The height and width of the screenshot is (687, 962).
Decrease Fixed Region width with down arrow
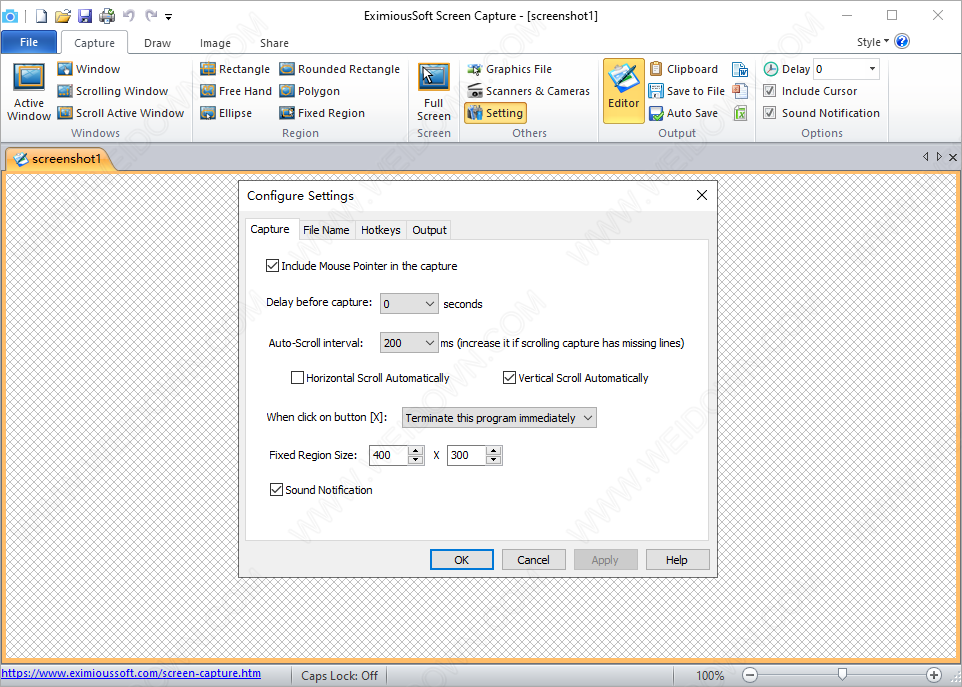415,460
